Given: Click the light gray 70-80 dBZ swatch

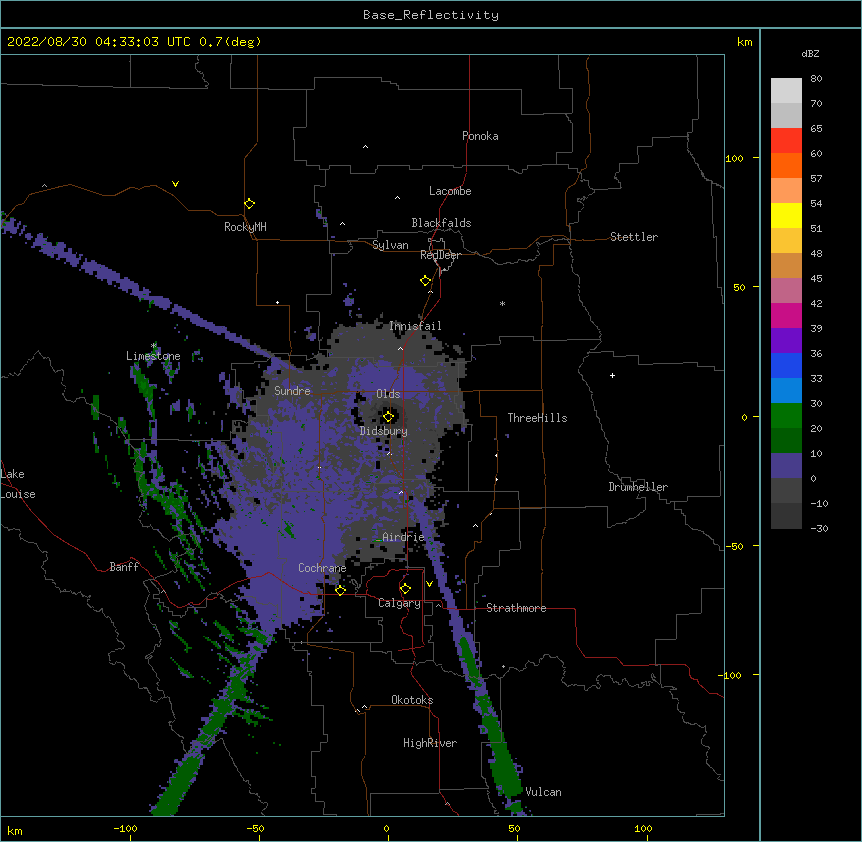Looking at the screenshot, I should tap(786, 91).
